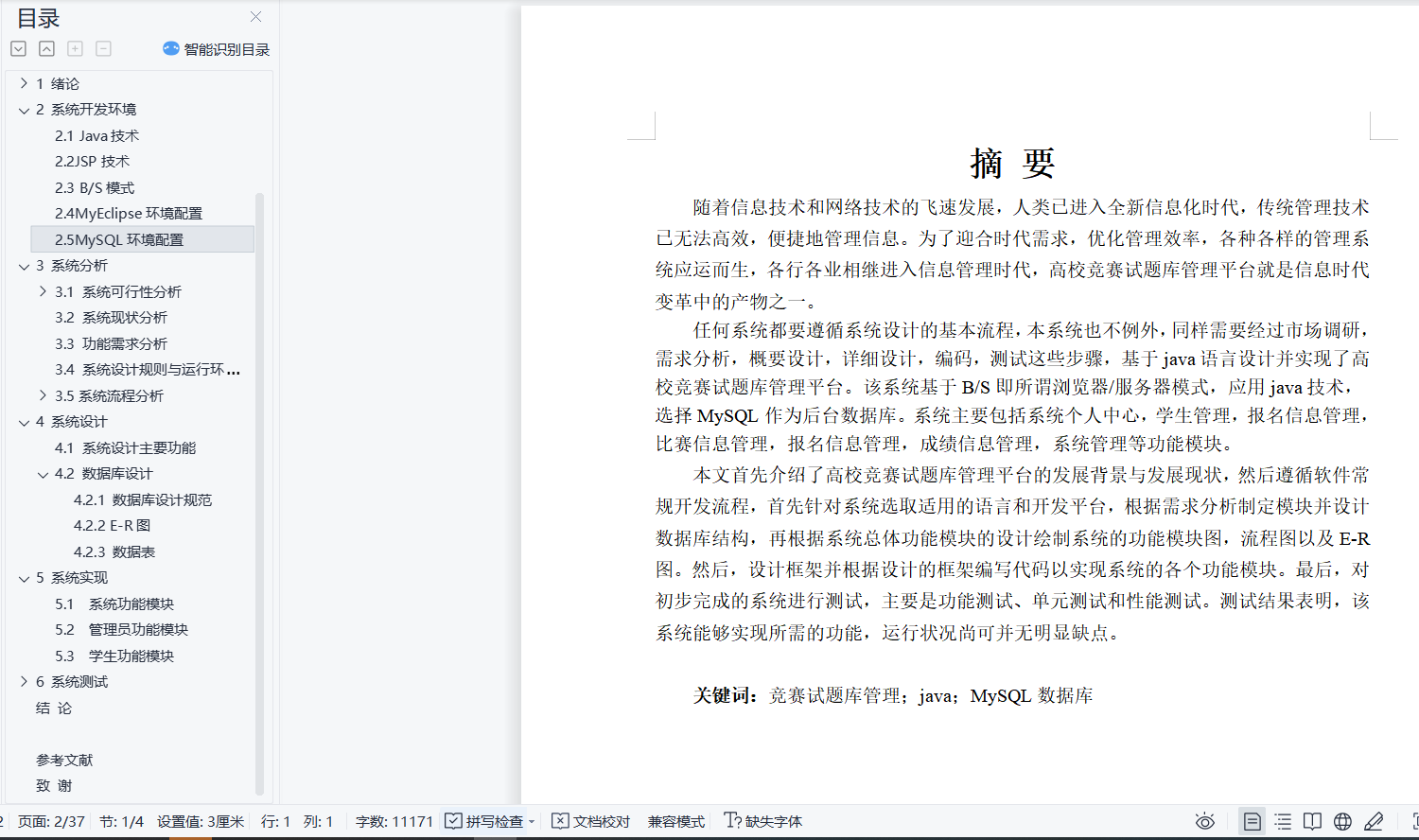Expand 3.1 系统可行性分析 subsection
The height and width of the screenshot is (840, 1419).
[43, 291]
